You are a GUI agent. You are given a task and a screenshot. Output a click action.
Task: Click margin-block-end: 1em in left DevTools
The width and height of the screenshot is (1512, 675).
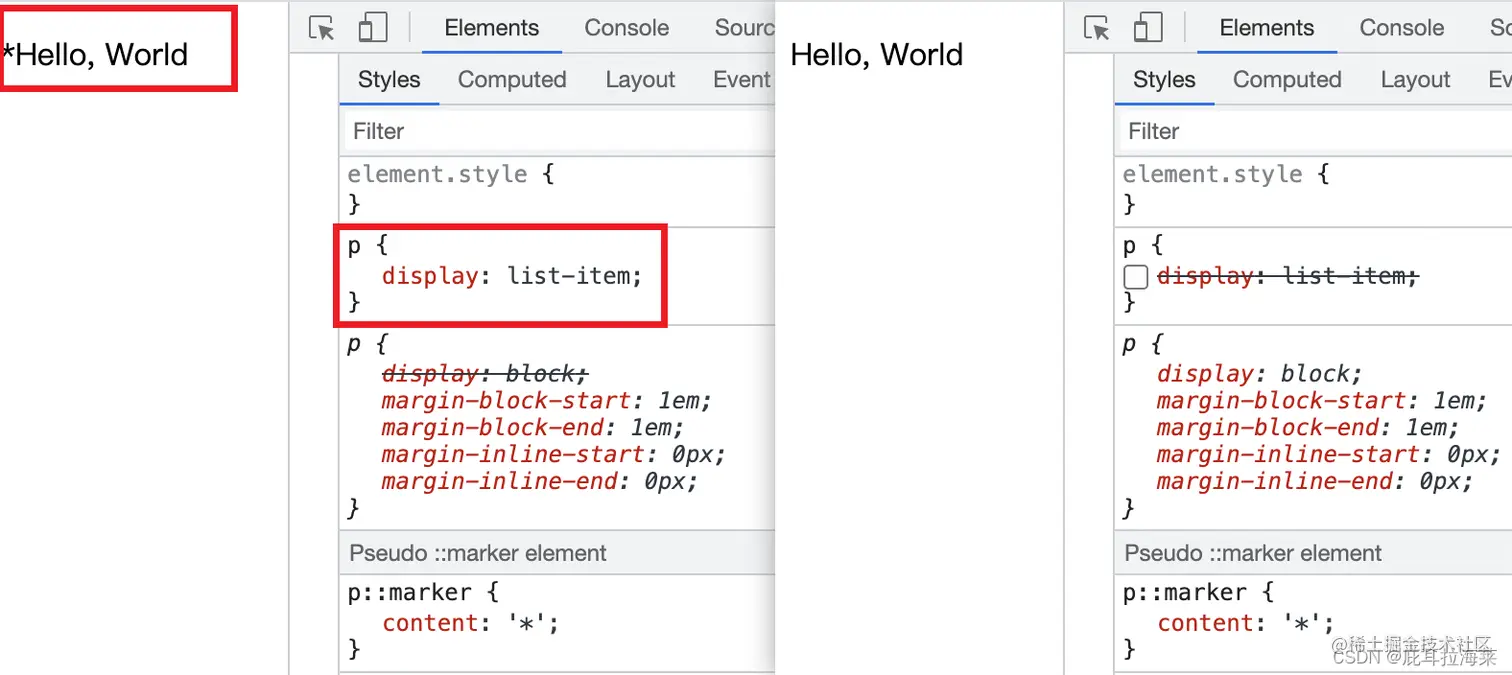533,428
